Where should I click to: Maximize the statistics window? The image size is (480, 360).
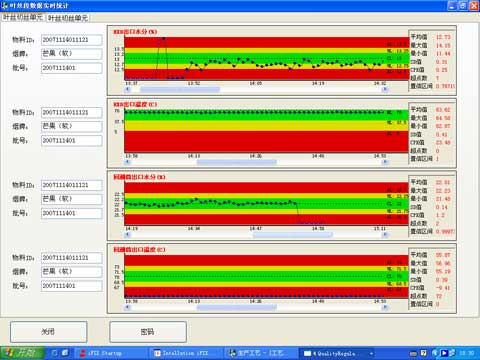(x=463, y=6)
